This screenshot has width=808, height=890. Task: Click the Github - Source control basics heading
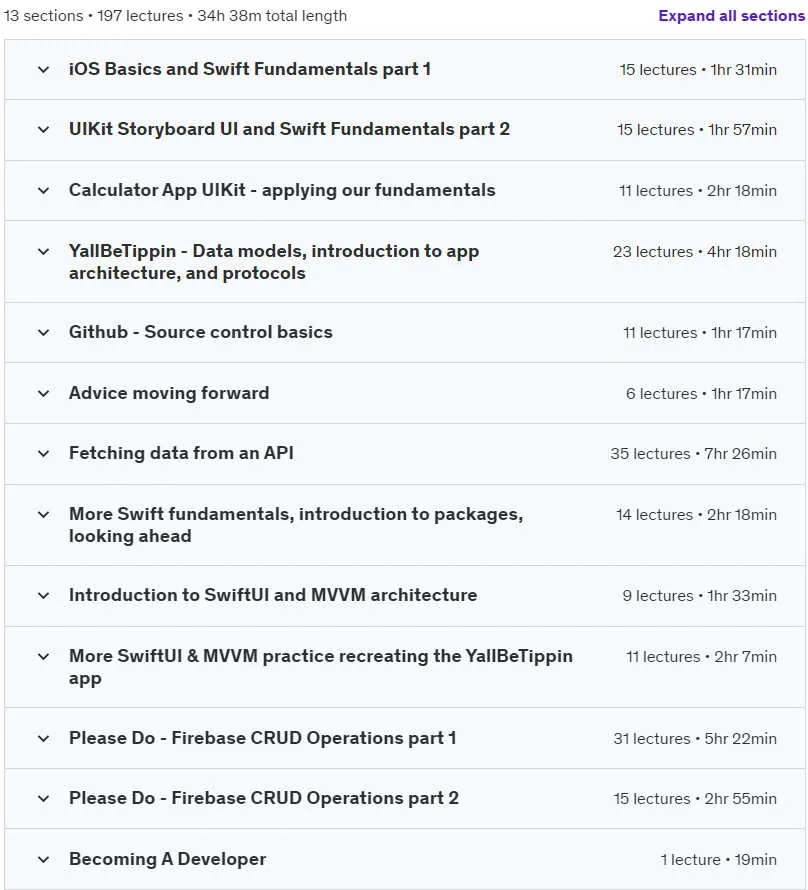pos(200,332)
